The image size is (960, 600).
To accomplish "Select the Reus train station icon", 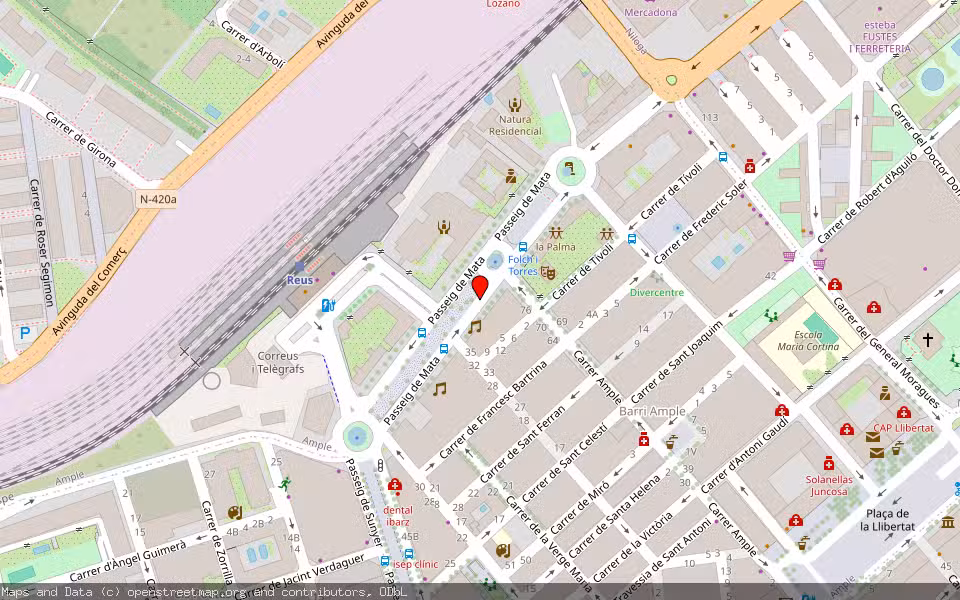I will tap(299, 267).
